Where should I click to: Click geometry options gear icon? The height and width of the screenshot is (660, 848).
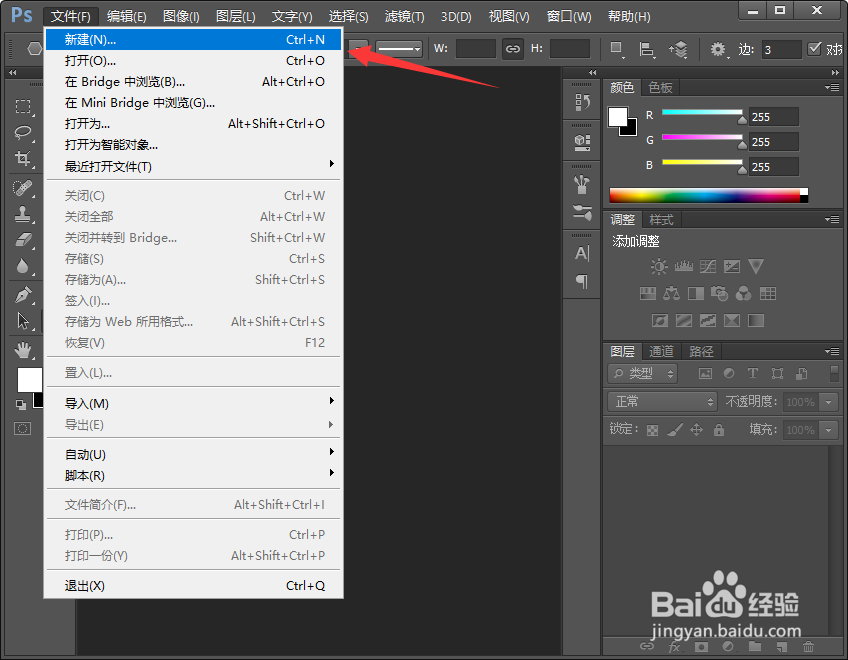pyautogui.click(x=719, y=50)
